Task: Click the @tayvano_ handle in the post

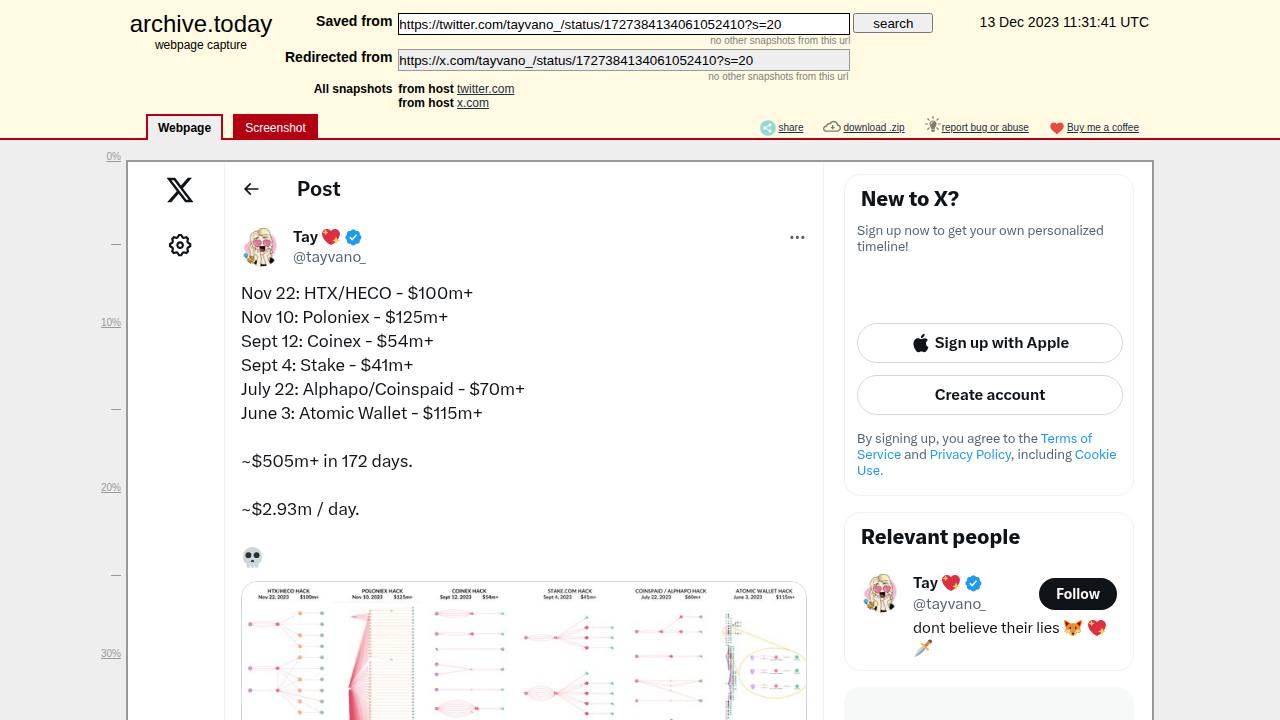Action: coord(329,257)
